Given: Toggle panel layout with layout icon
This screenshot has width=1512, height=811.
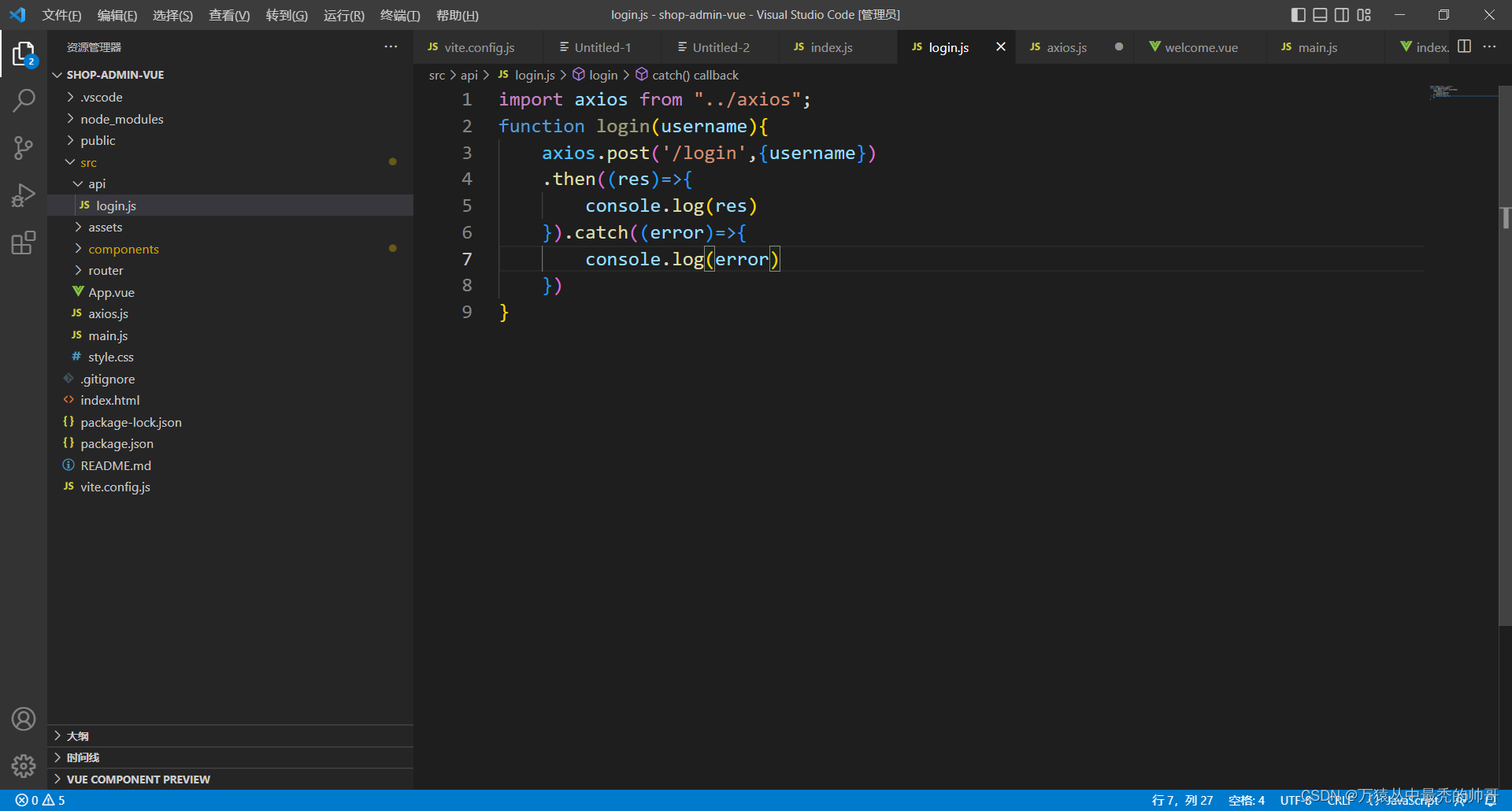Looking at the screenshot, I should (1365, 14).
